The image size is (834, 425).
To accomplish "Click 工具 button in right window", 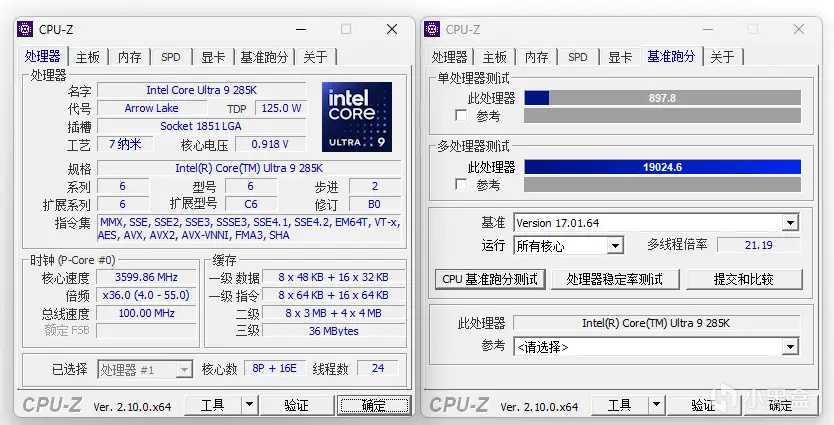I will [x=620, y=405].
